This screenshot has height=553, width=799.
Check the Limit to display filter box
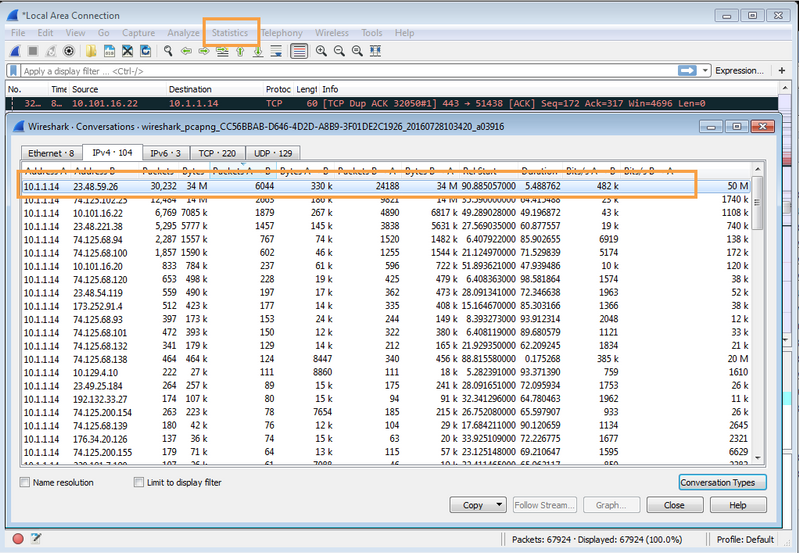(139, 482)
